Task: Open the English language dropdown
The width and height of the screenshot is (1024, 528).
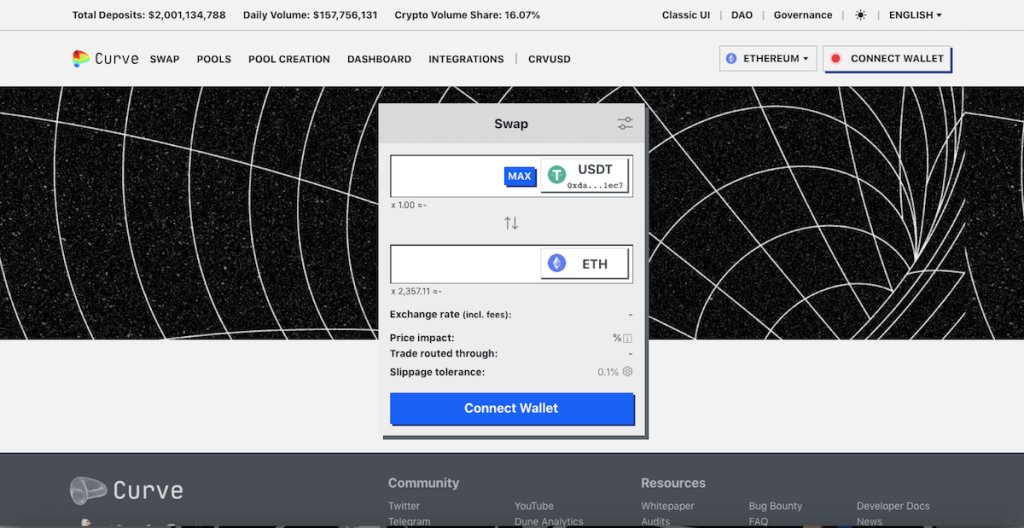Action: [x=915, y=15]
